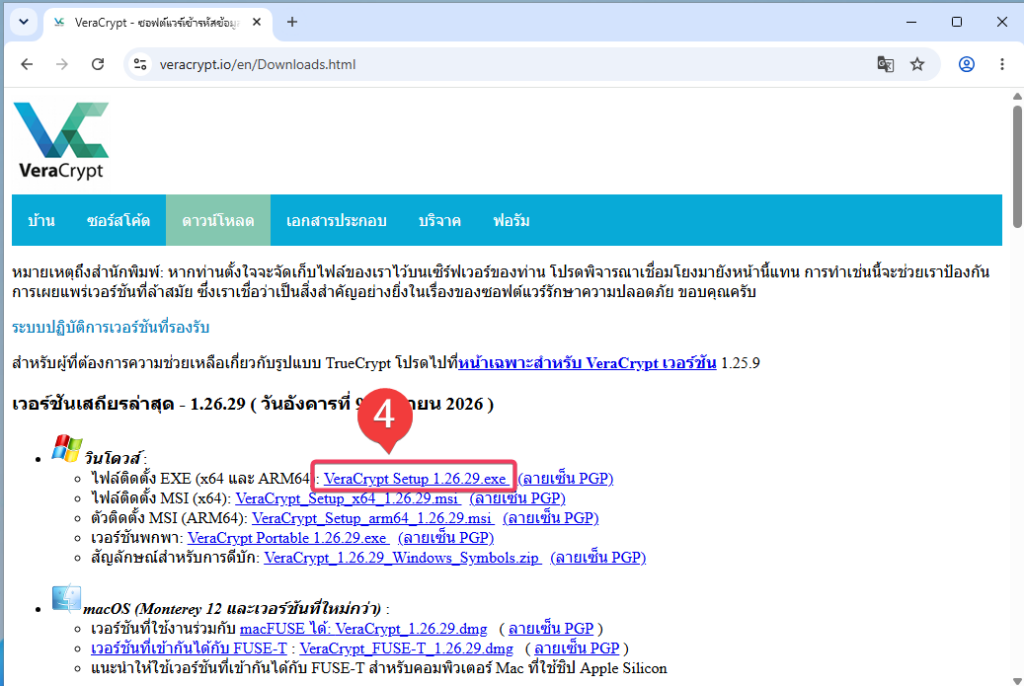Click the macOS Finder icon

(x=67, y=599)
